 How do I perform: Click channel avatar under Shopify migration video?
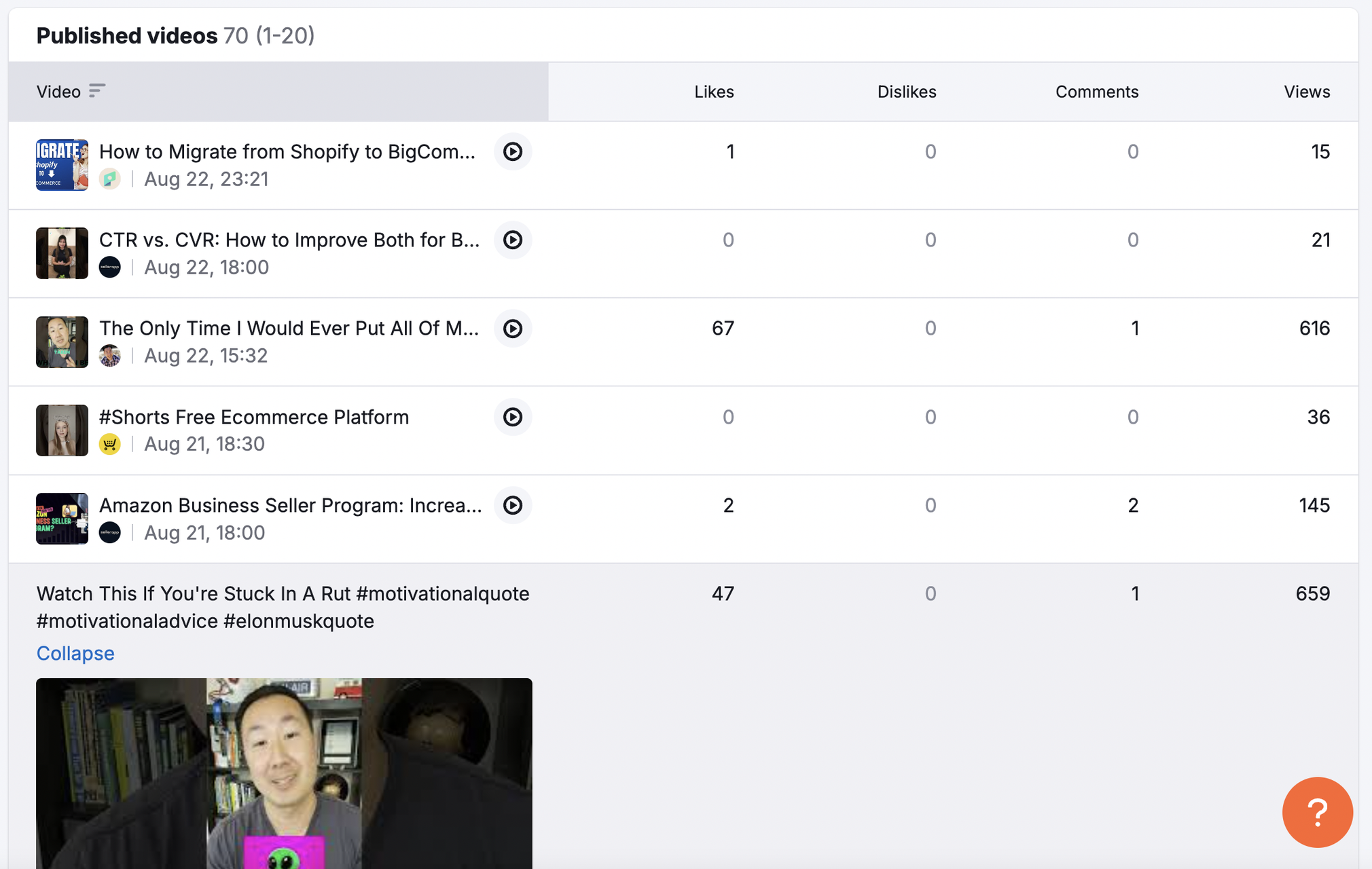(x=110, y=179)
